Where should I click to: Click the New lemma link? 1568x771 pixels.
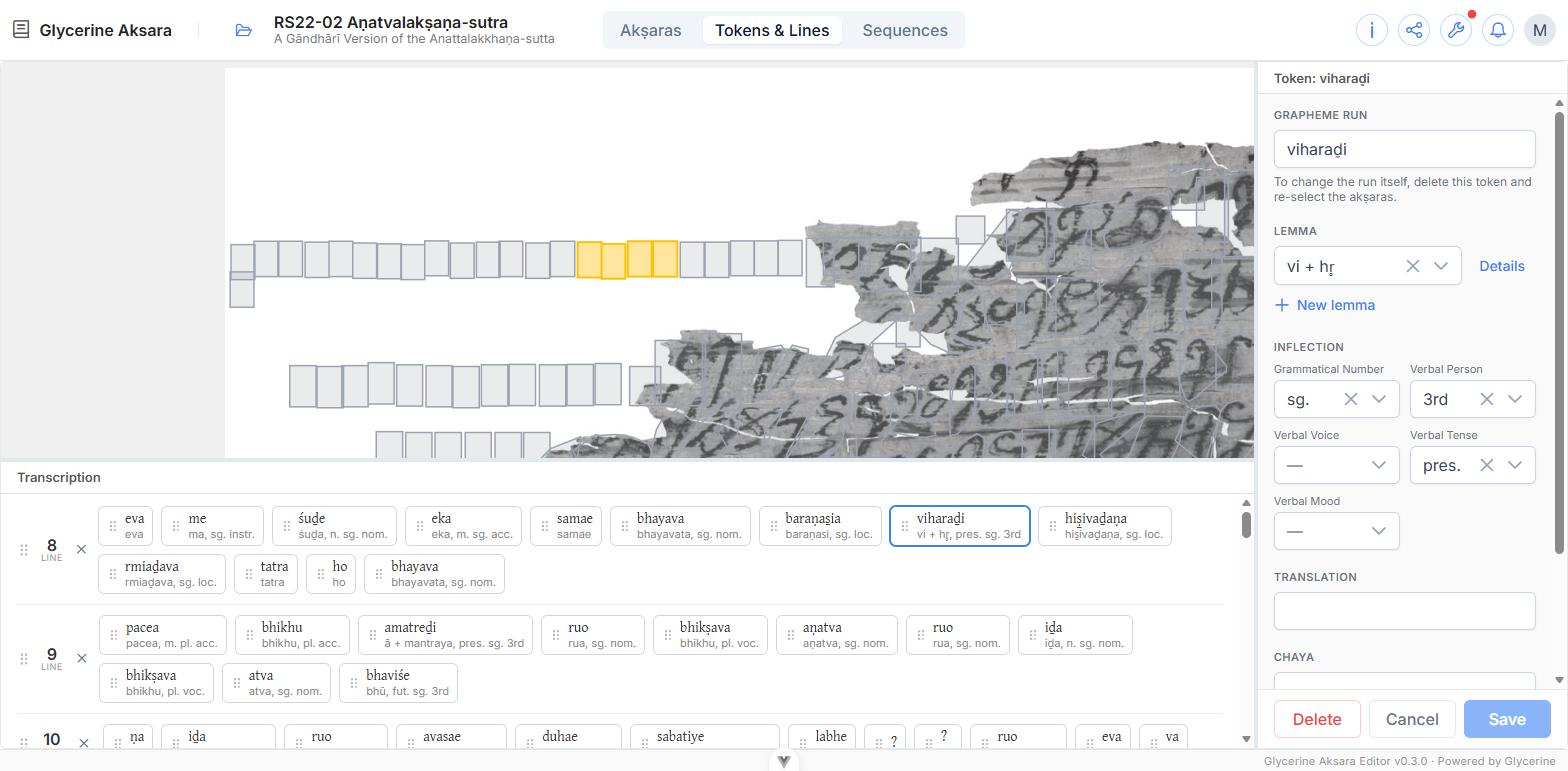coord(1325,305)
